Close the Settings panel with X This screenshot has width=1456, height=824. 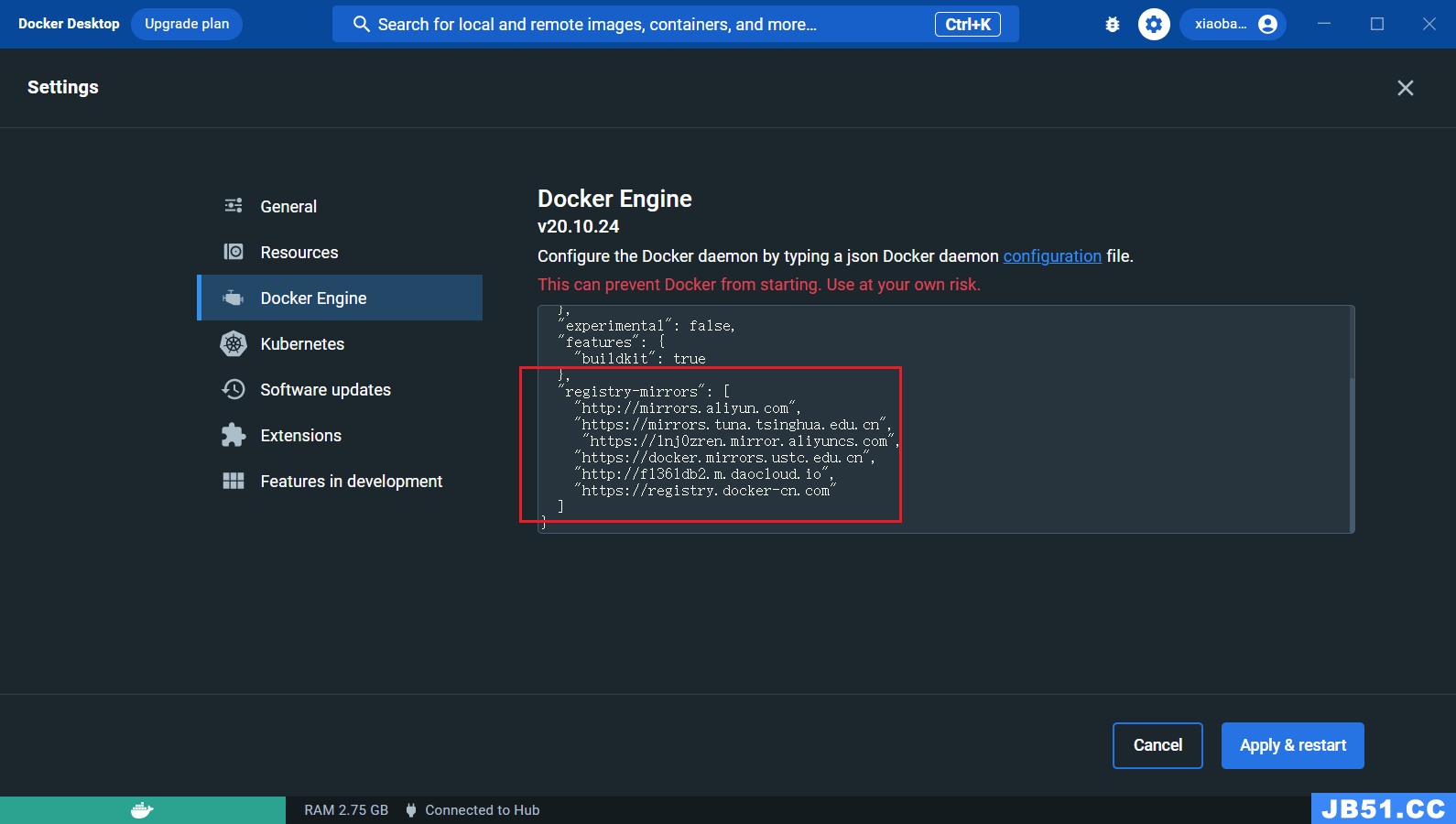[x=1406, y=88]
